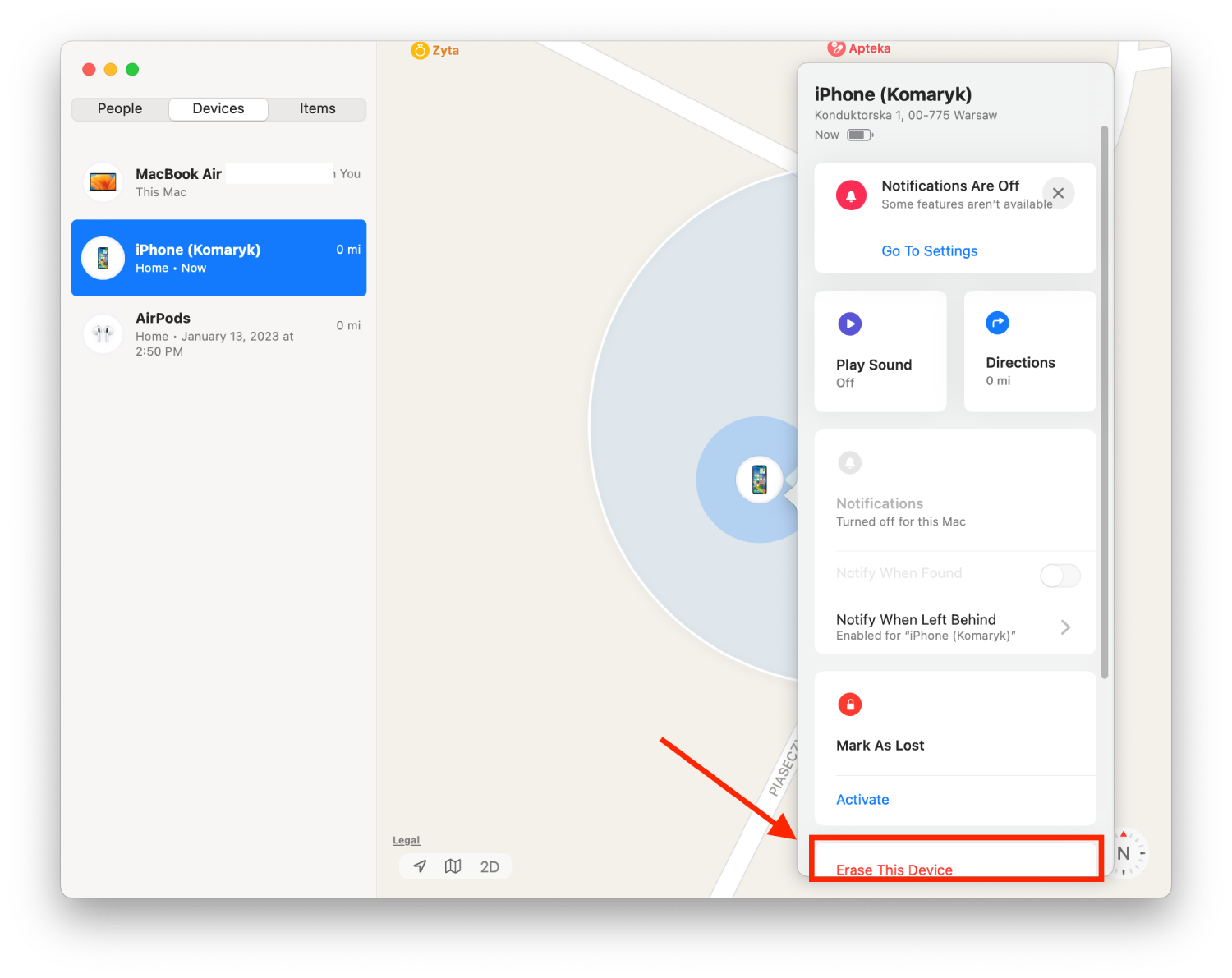The image size is (1232, 978).
Task: Expand Notify When Left Behind chevron
Action: coord(1065,627)
